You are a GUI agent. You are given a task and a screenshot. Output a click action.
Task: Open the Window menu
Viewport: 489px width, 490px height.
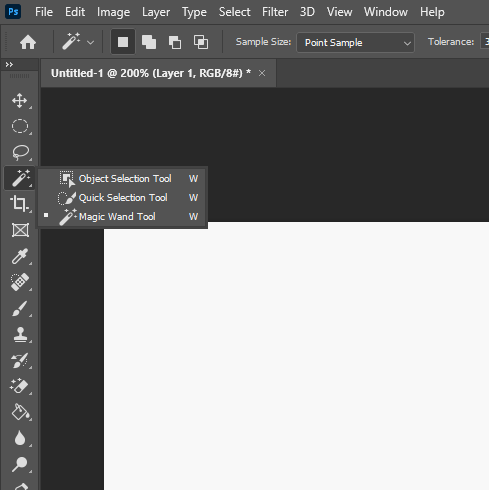tap(385, 12)
